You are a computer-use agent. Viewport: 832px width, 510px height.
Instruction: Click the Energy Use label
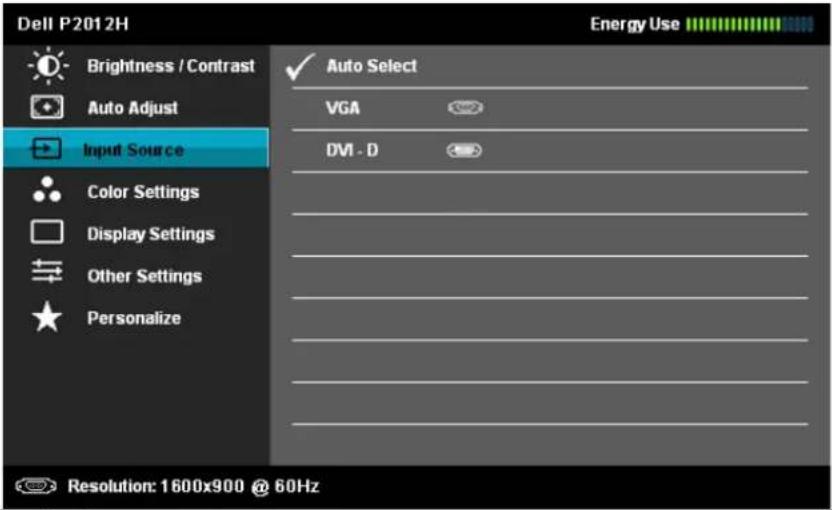(x=635, y=24)
